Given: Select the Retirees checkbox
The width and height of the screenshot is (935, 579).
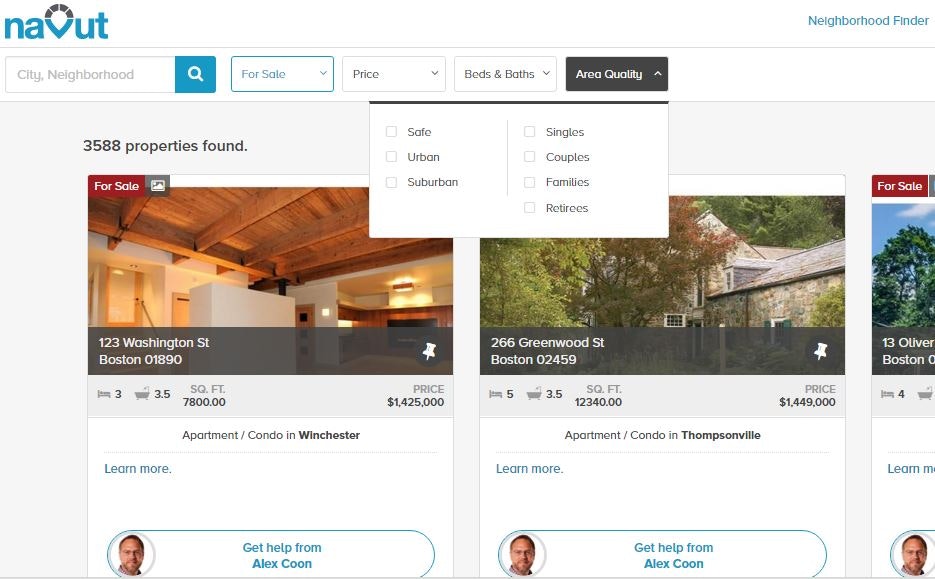Looking at the screenshot, I should tap(530, 208).
